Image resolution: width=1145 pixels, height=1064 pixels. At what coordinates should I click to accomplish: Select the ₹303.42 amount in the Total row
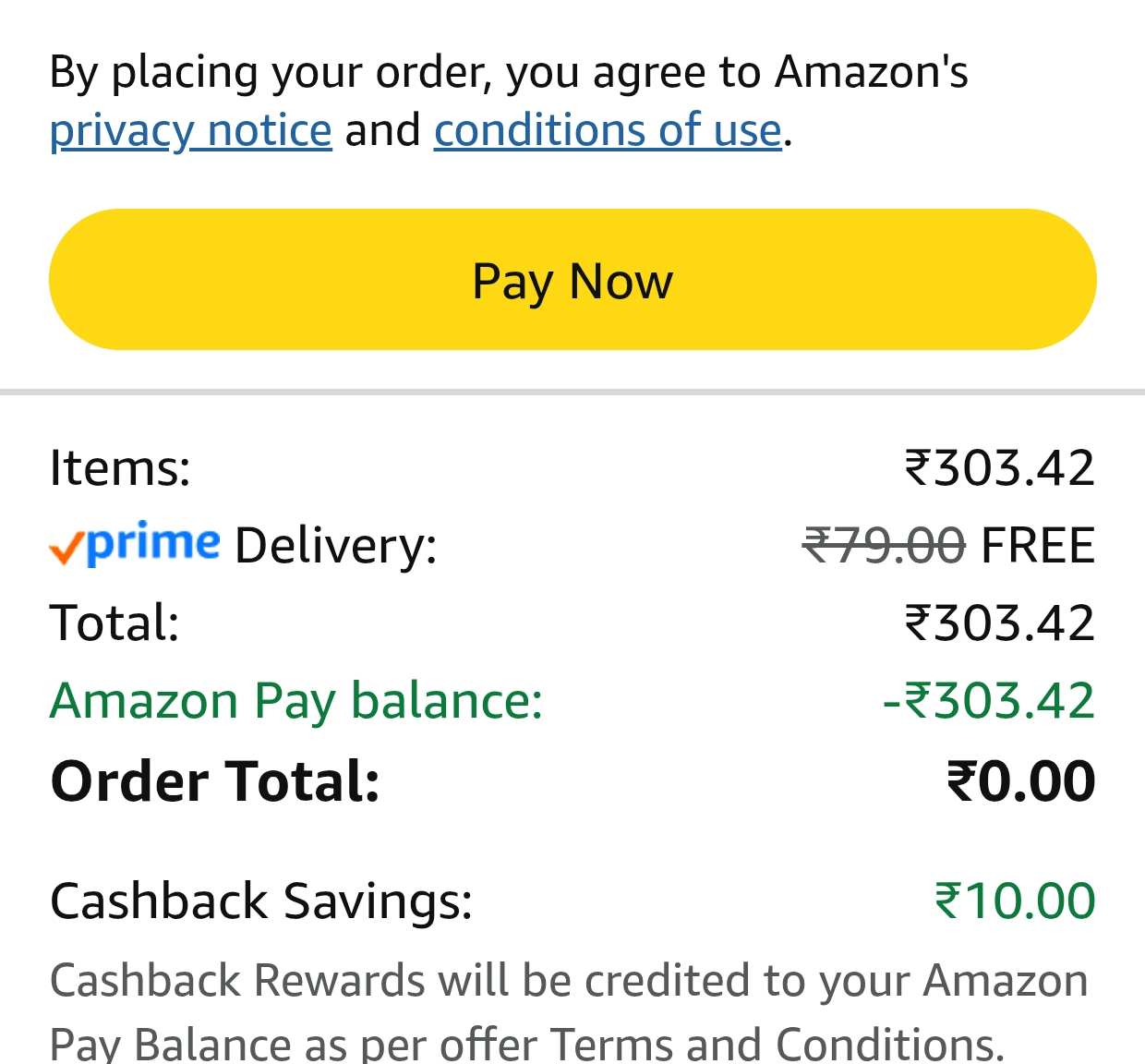pyautogui.click(x=999, y=623)
